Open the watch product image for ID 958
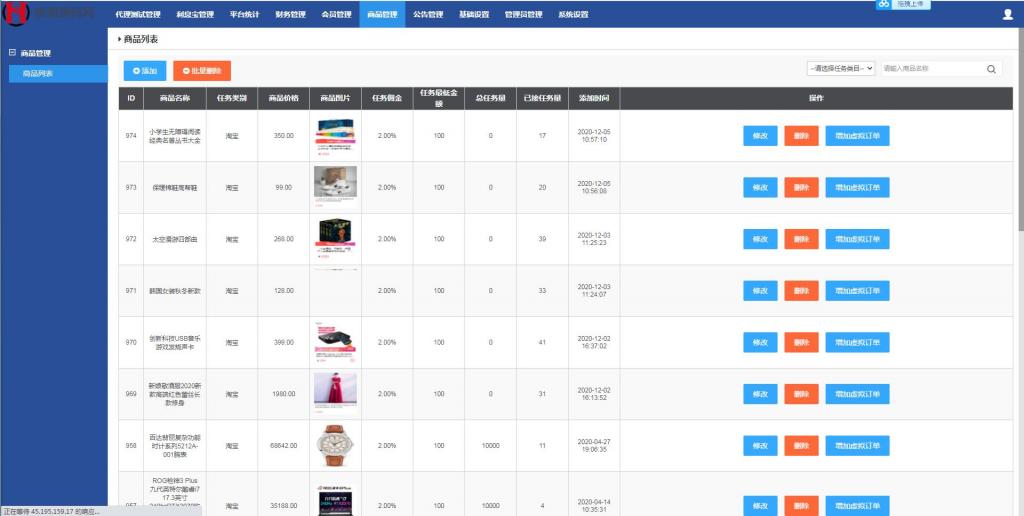 coord(335,445)
